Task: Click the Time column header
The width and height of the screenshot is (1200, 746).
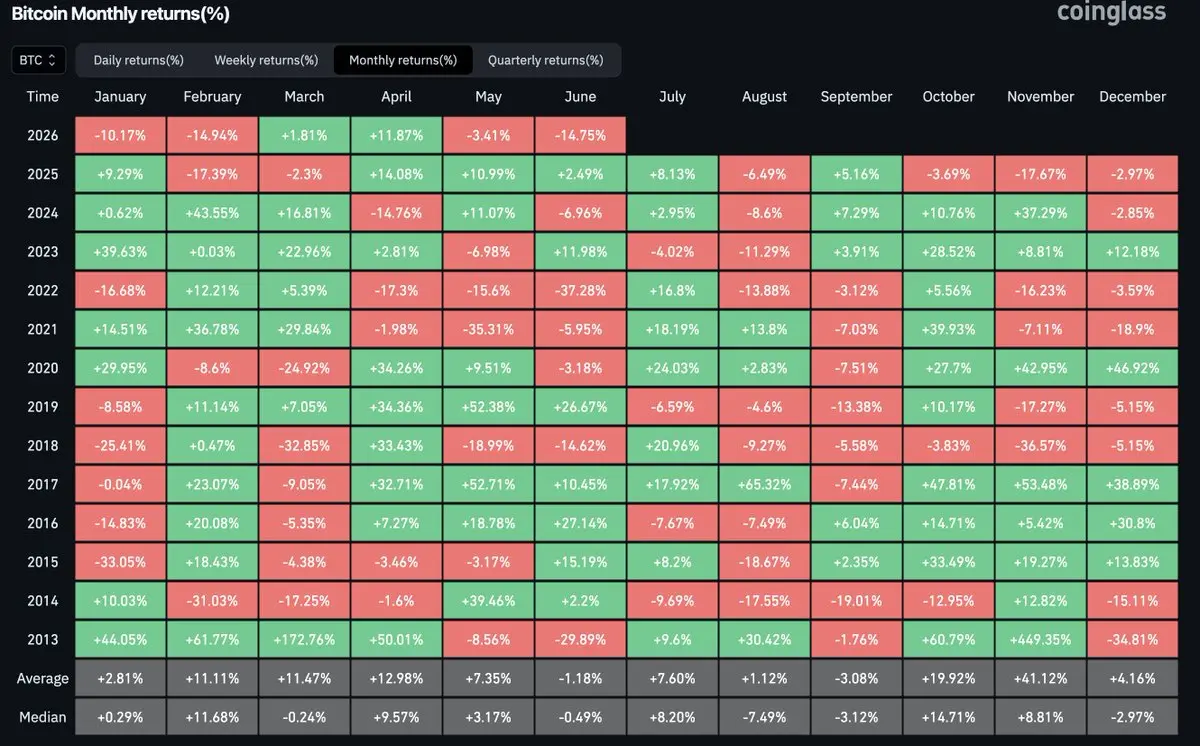Action: pos(43,97)
